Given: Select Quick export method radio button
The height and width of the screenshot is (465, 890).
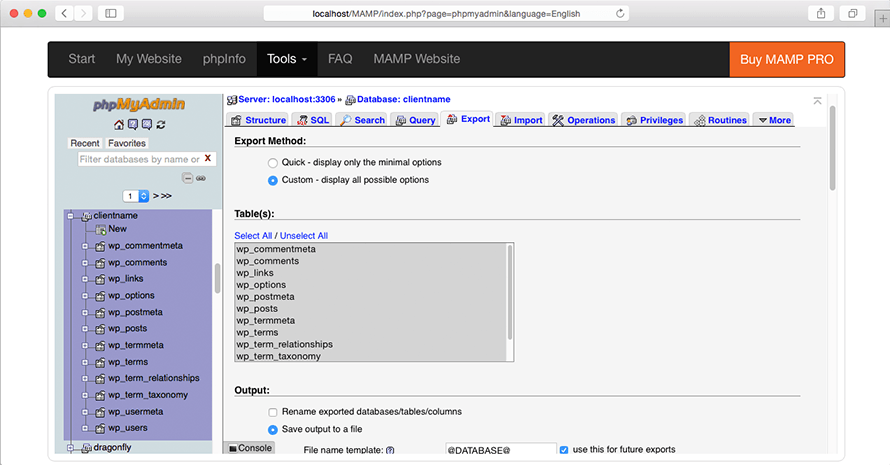Looking at the screenshot, I should (x=273, y=163).
